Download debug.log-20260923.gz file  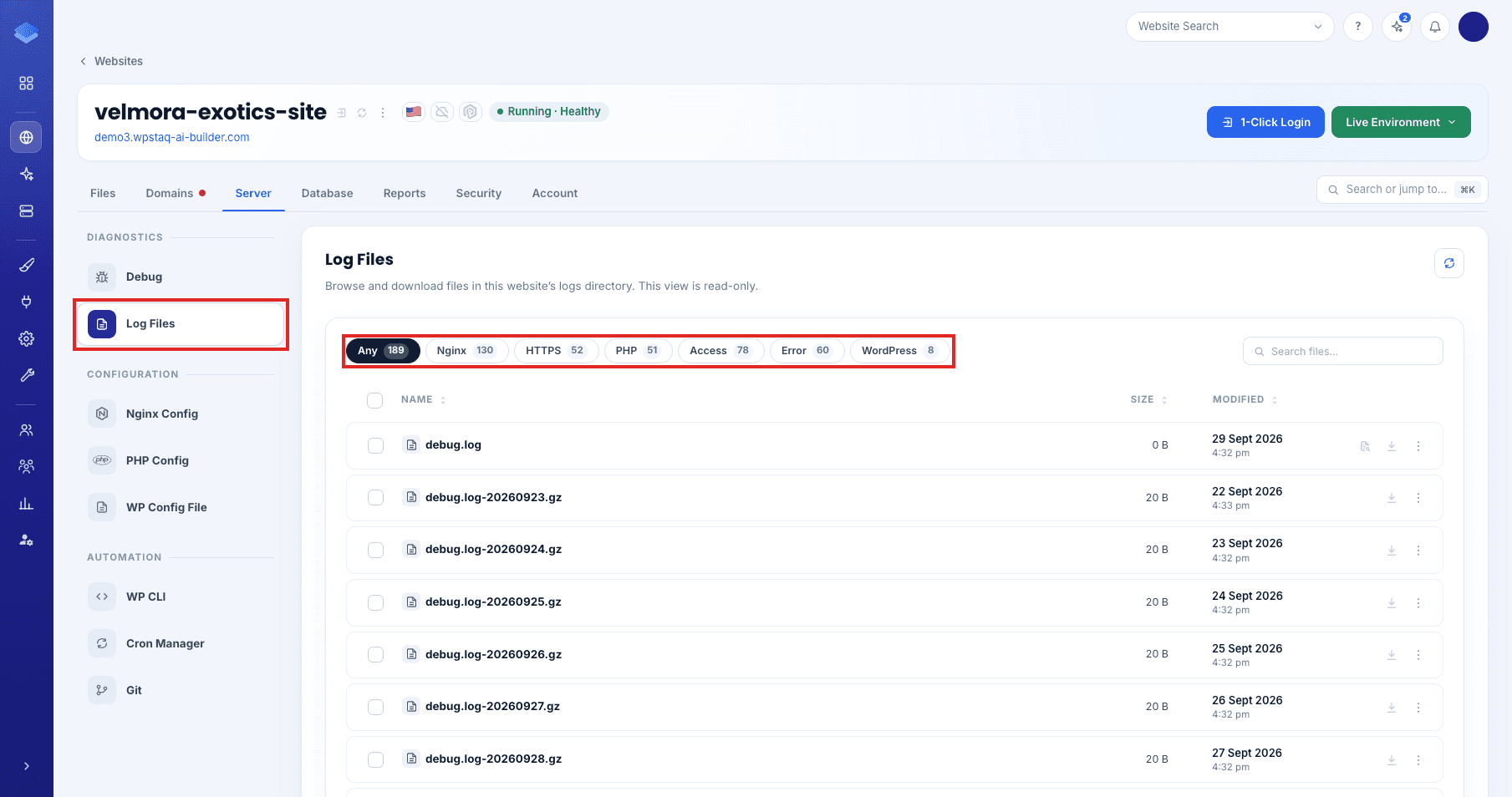click(1392, 498)
